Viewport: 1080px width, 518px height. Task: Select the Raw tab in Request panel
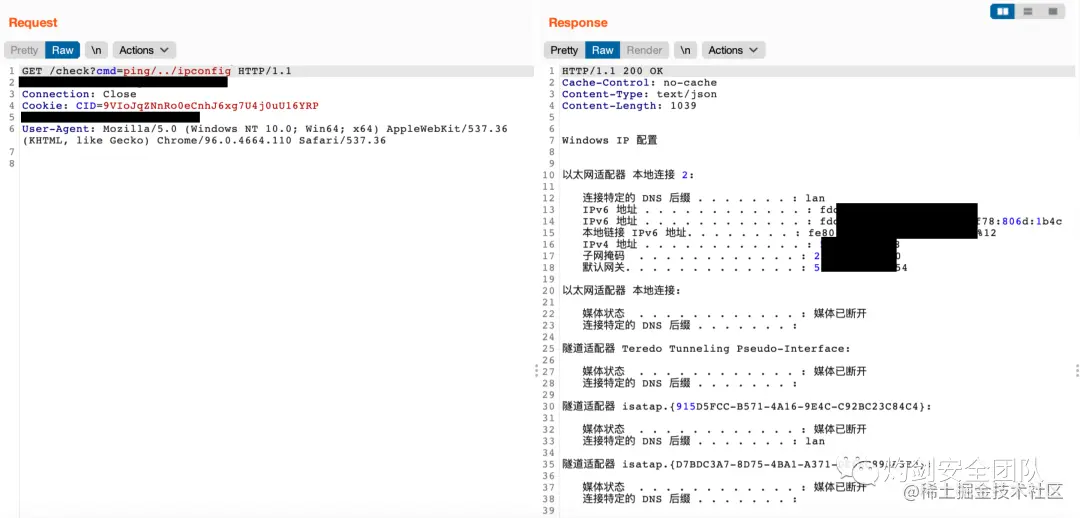point(63,50)
